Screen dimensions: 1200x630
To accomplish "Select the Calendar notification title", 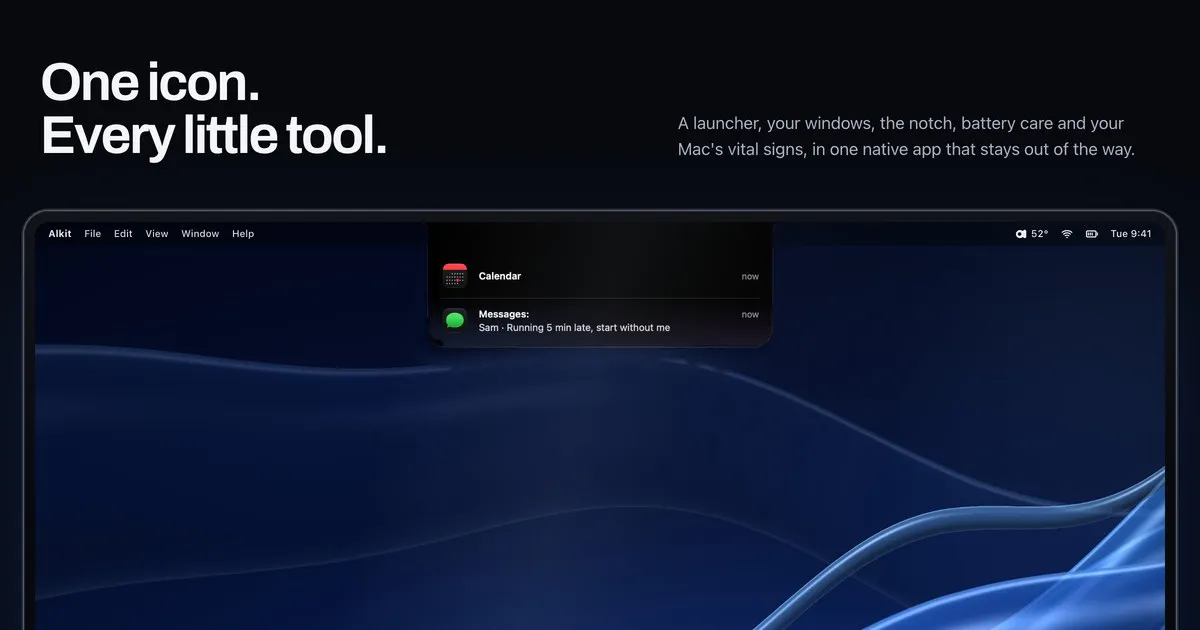I will click(500, 276).
